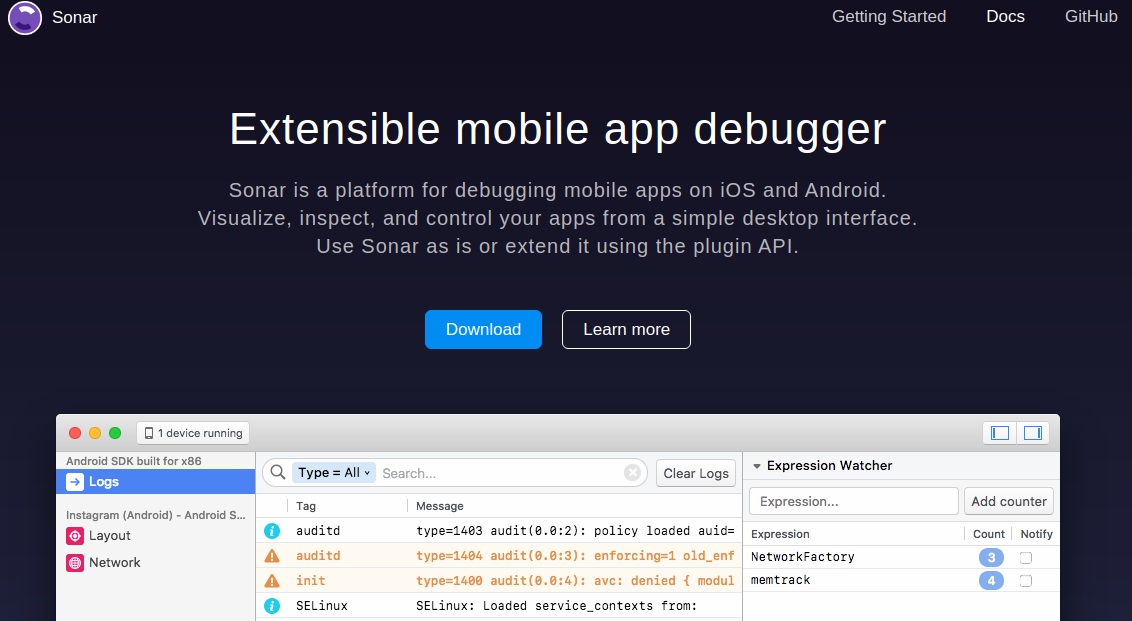Click the Notify column header
This screenshot has width=1132, height=621.
1036,534
